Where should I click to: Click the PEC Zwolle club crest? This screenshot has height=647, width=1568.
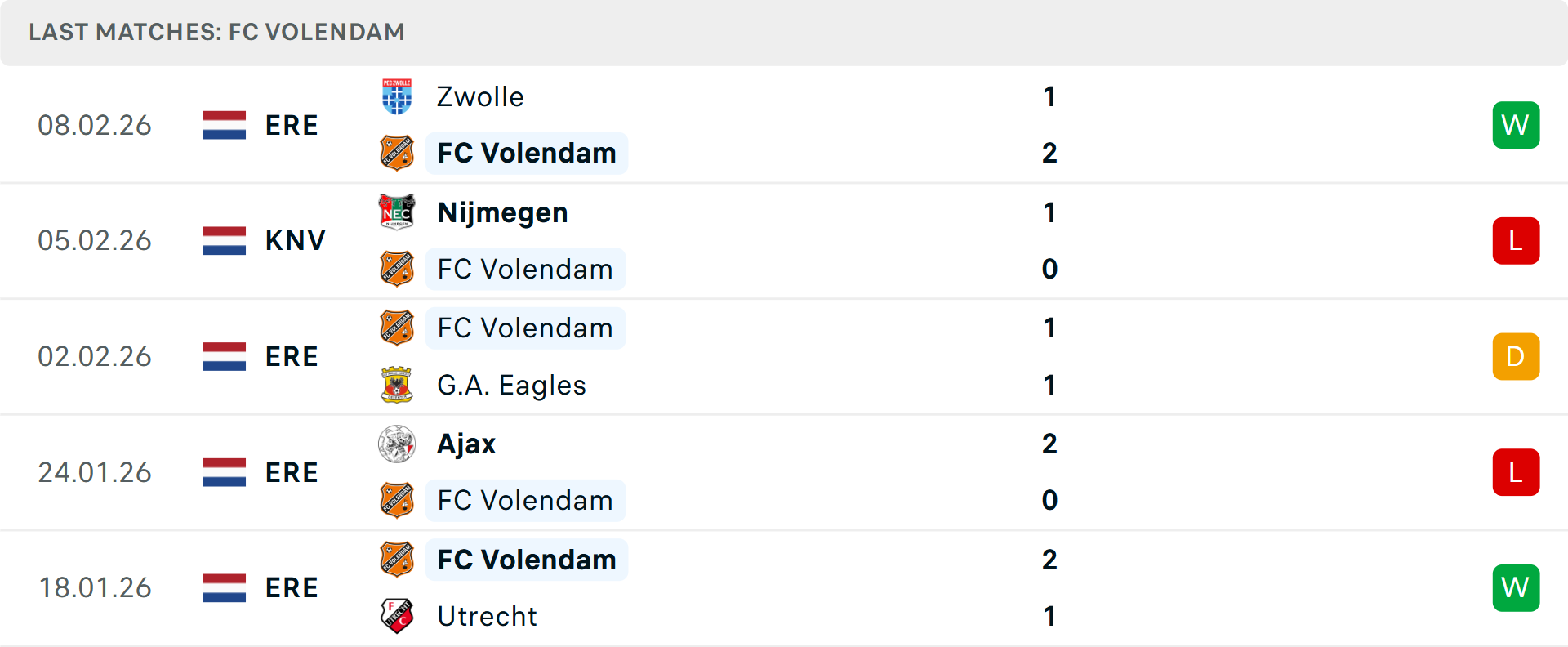point(398,96)
